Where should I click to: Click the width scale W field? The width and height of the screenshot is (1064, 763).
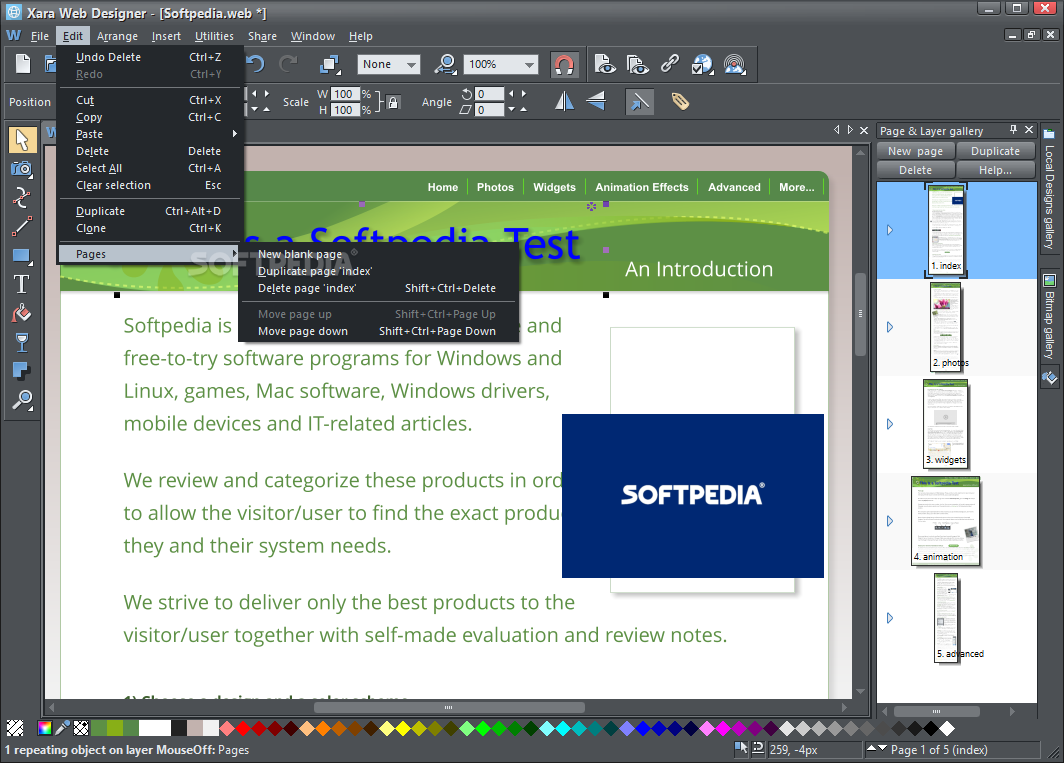tap(345, 94)
